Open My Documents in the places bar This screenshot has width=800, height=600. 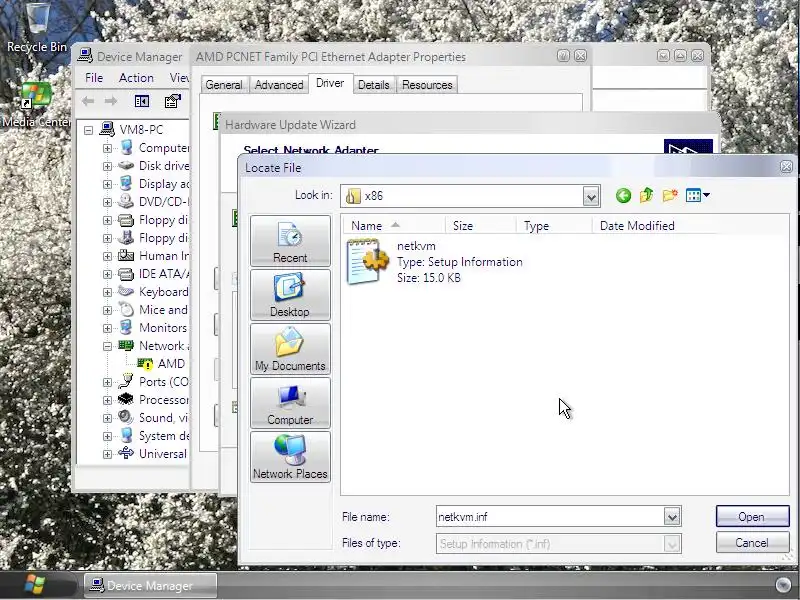pyautogui.click(x=290, y=349)
